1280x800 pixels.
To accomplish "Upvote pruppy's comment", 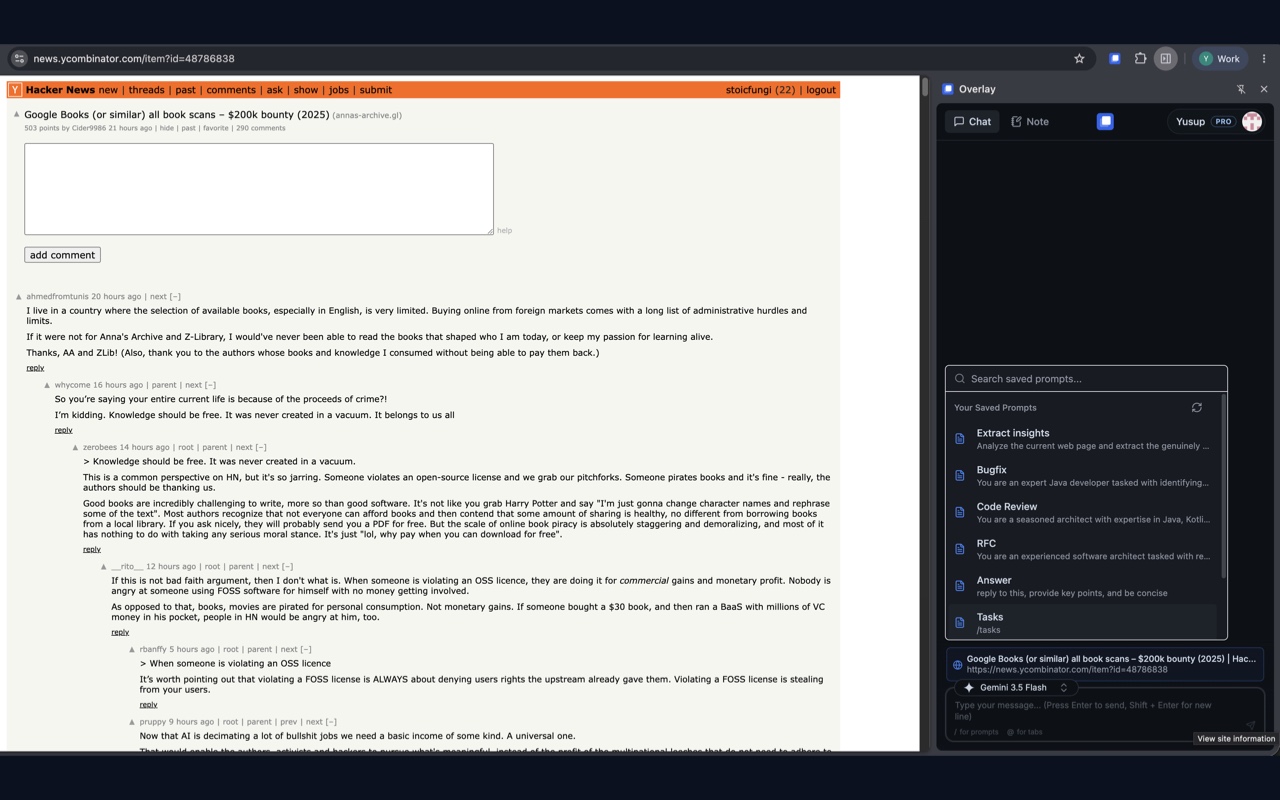I will (x=132, y=722).
